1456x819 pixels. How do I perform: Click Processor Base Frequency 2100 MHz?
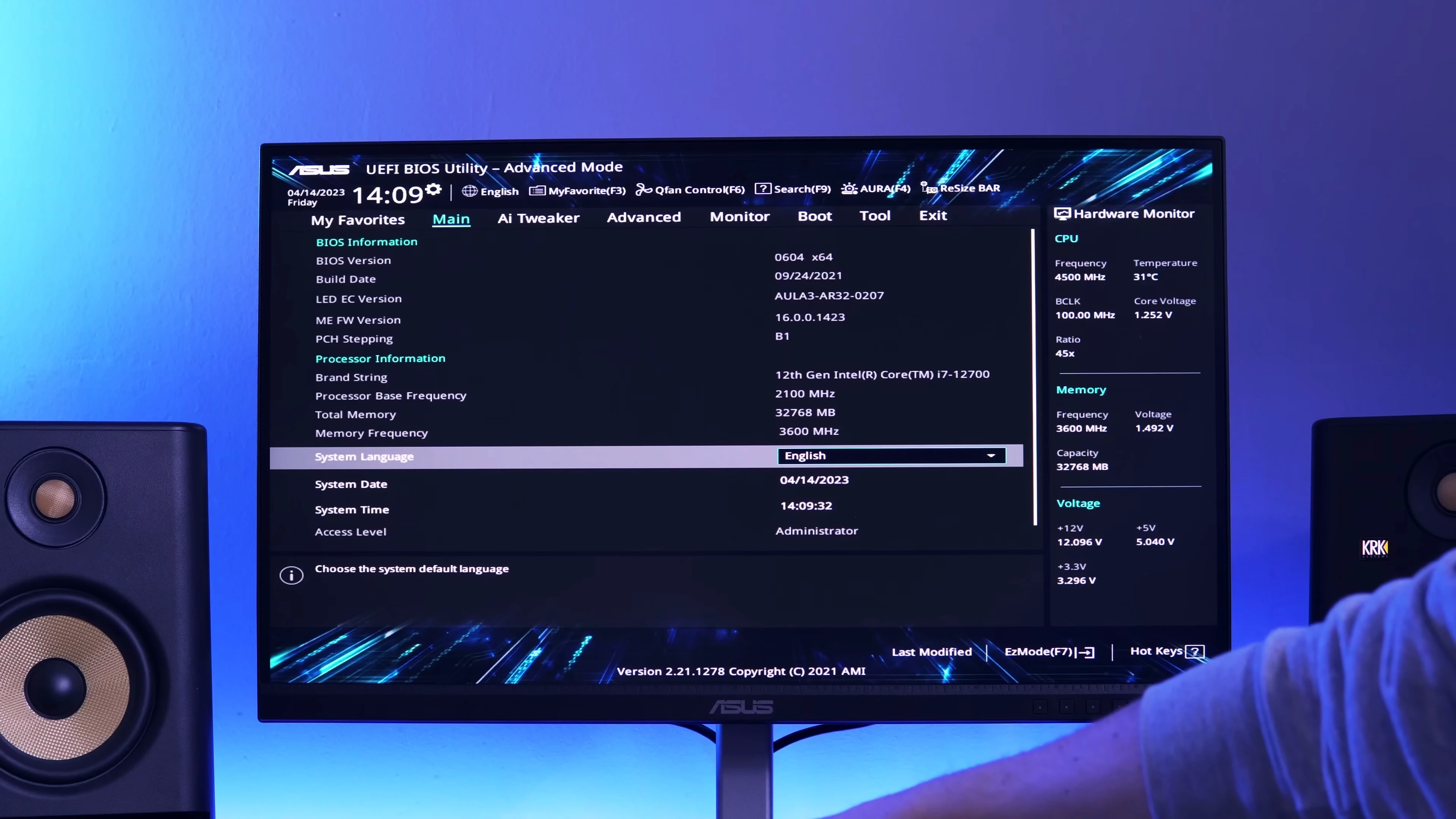coord(805,394)
